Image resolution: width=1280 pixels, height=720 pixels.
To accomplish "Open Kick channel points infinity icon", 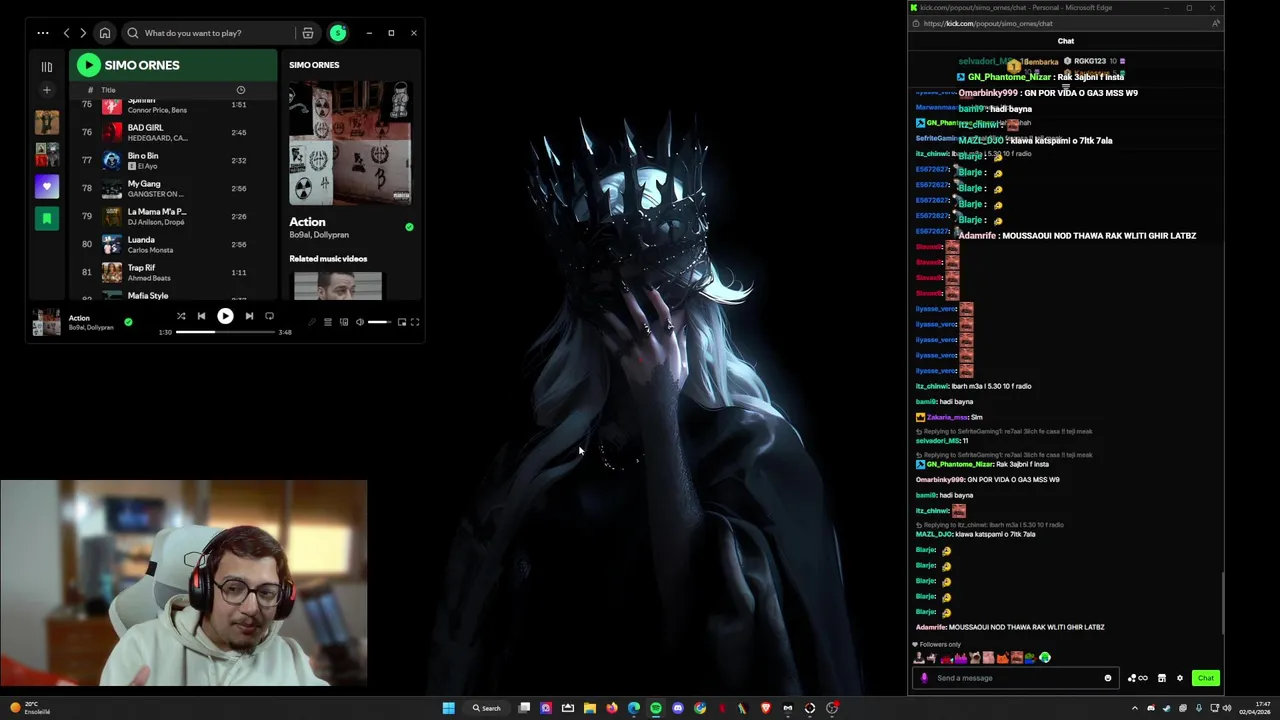I will pyautogui.click(x=1137, y=678).
